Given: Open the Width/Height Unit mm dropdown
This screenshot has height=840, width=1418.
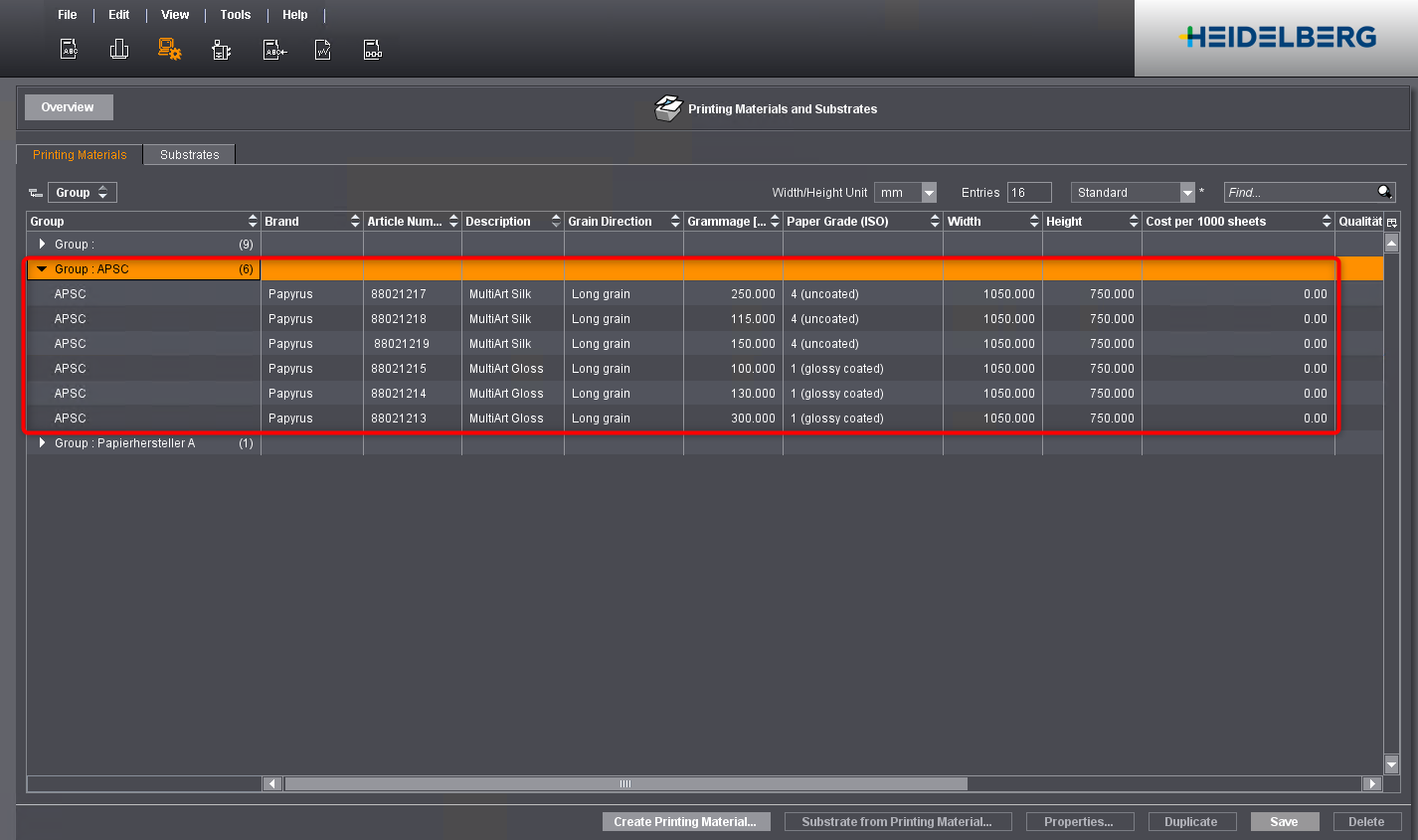Looking at the screenshot, I should [905, 193].
